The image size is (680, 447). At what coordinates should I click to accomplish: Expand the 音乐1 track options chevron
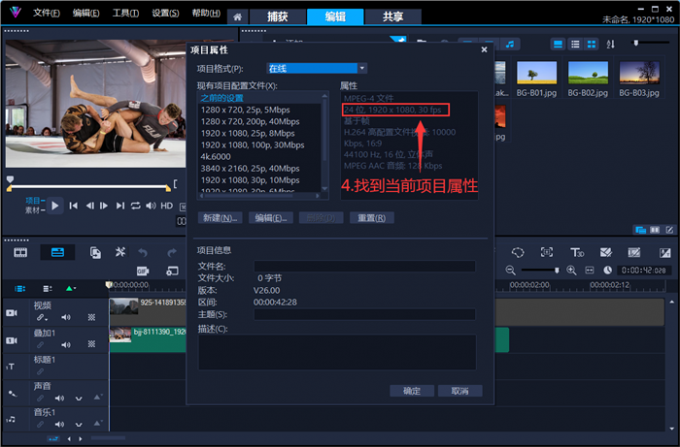pos(78,424)
